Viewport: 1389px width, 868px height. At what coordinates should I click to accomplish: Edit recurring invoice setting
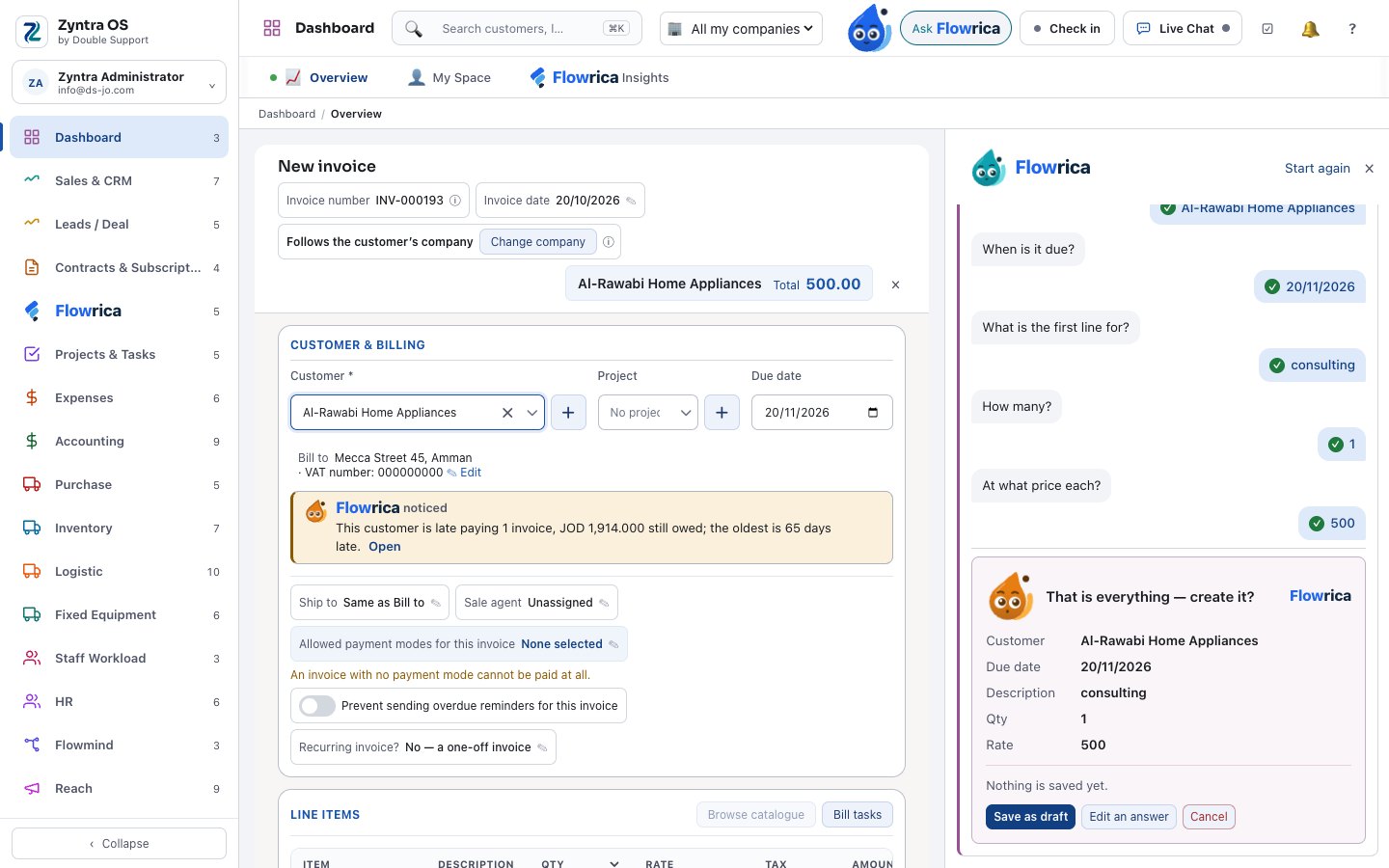click(x=542, y=747)
